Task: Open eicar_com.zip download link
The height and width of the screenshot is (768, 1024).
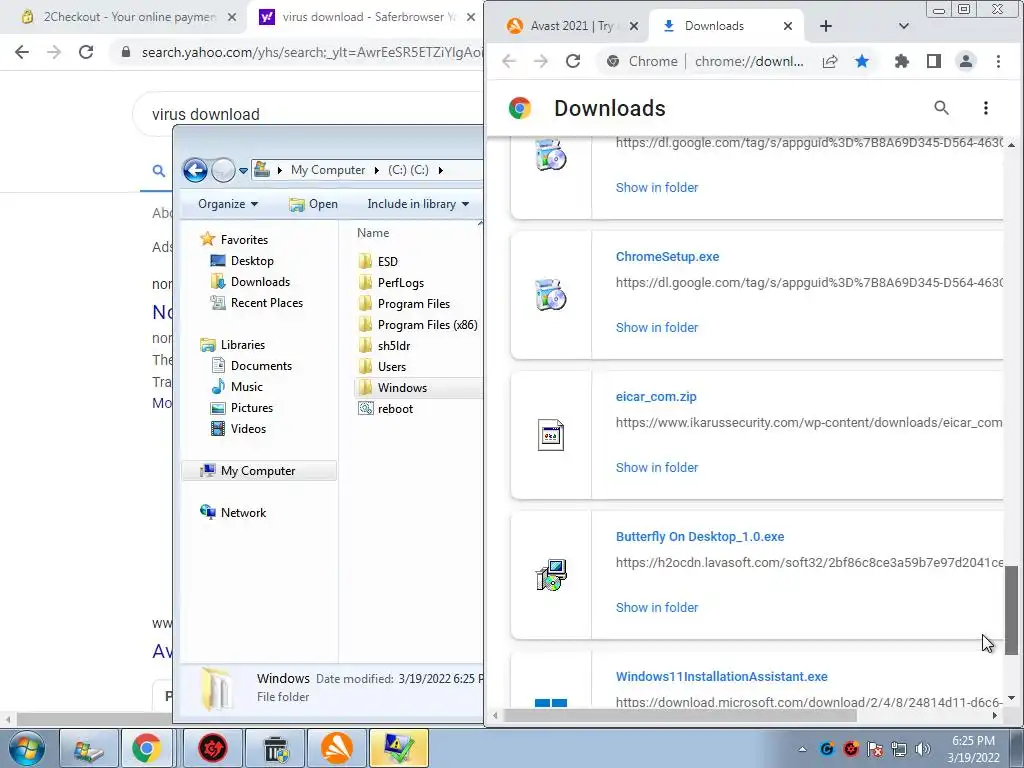Action: [x=656, y=396]
